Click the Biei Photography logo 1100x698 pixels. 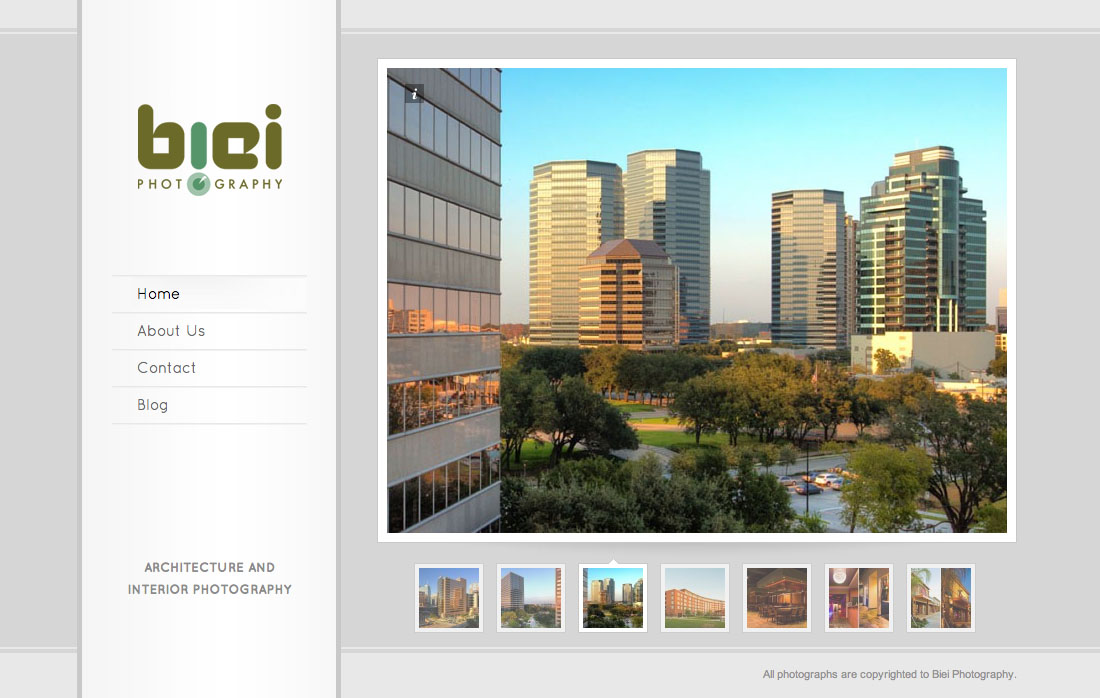pyautogui.click(x=210, y=149)
